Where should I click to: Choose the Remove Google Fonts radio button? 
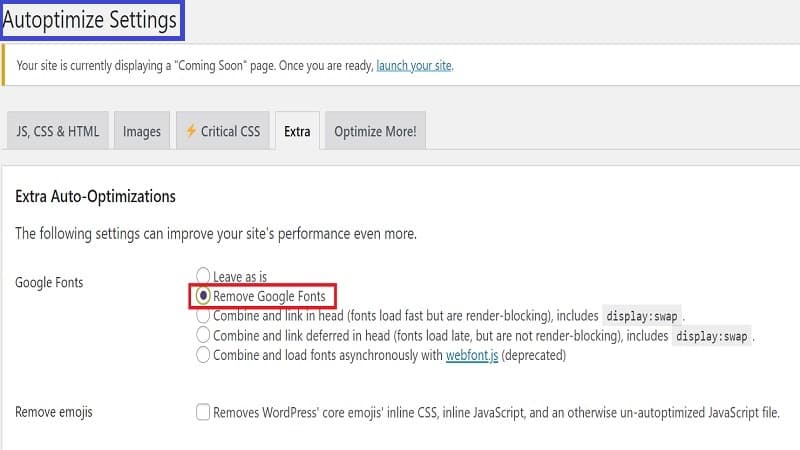[x=204, y=296]
